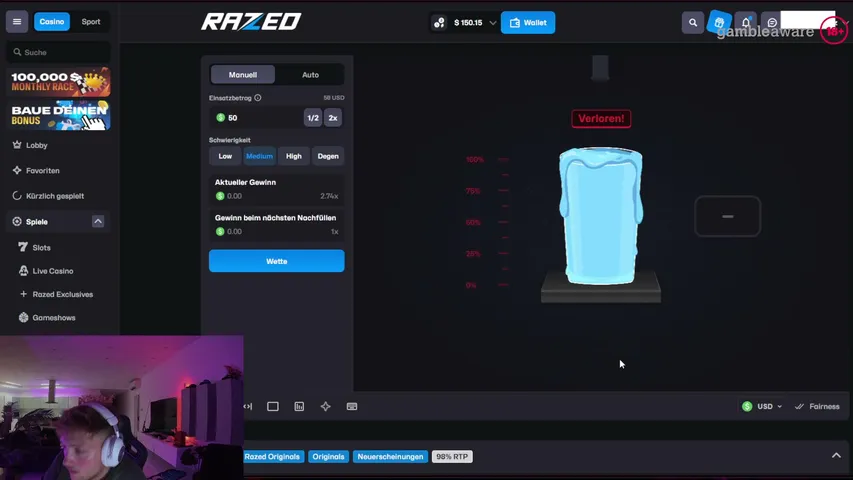Open the chat icon
Image resolution: width=853 pixels, height=480 pixels.
tap(771, 23)
